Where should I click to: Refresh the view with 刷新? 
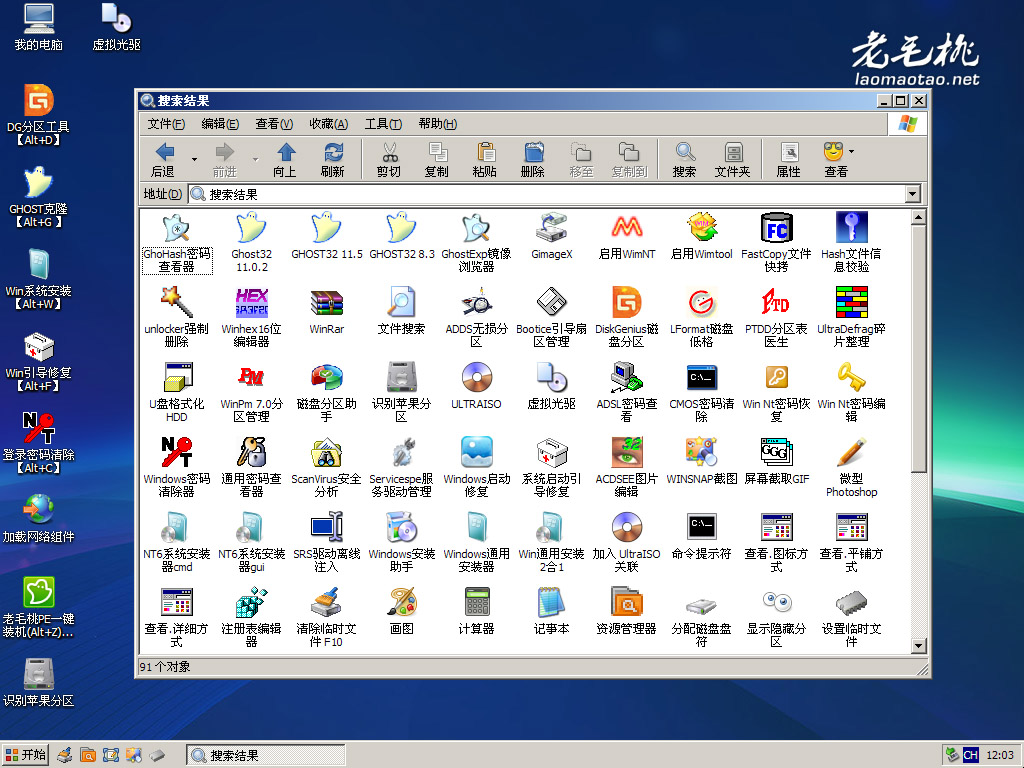333,160
